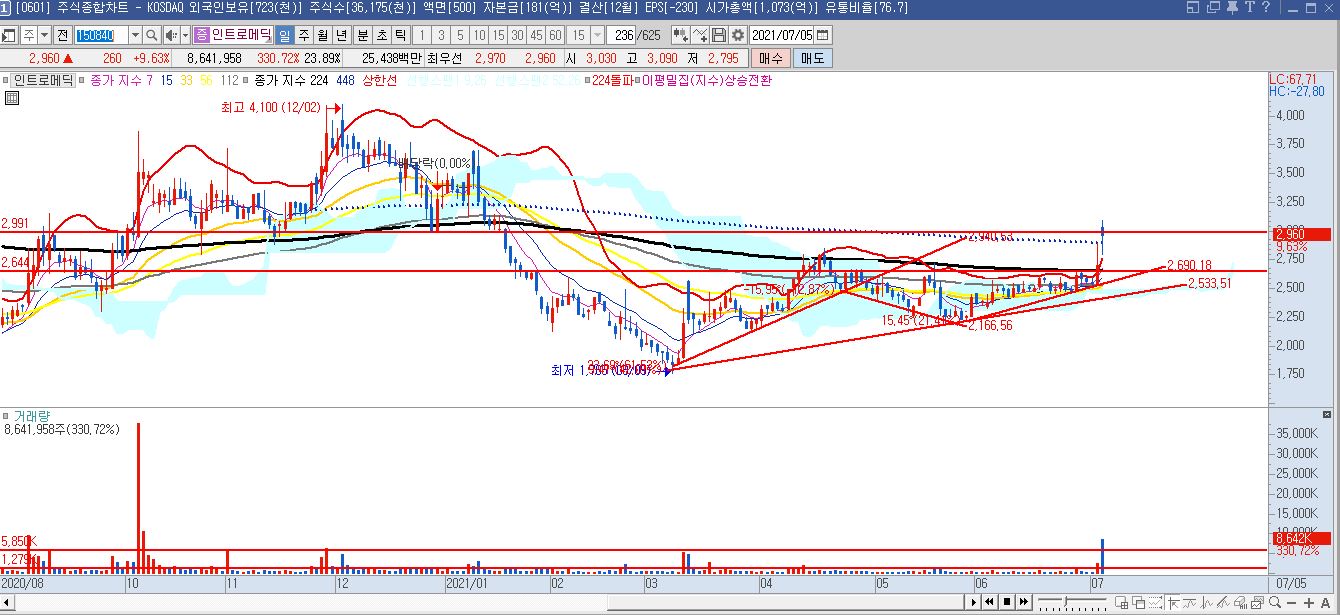1340x615 pixels.
Task: Click the play button in chart playback
Action: [x=973, y=602]
